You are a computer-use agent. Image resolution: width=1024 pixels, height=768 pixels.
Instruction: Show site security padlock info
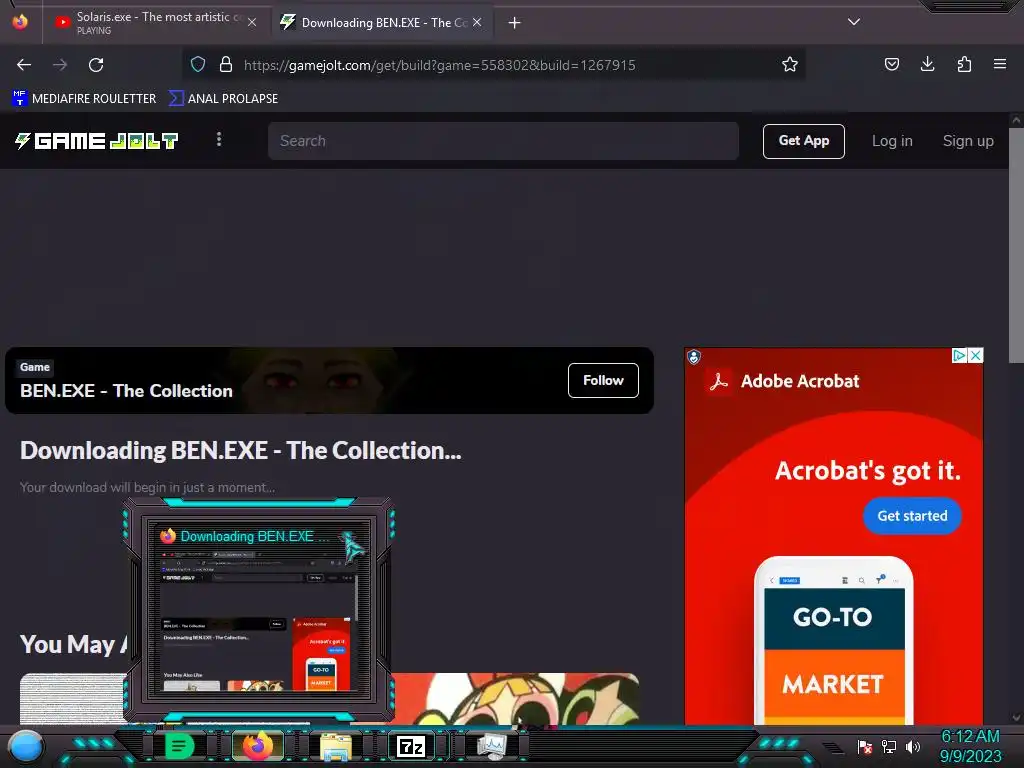(x=226, y=64)
